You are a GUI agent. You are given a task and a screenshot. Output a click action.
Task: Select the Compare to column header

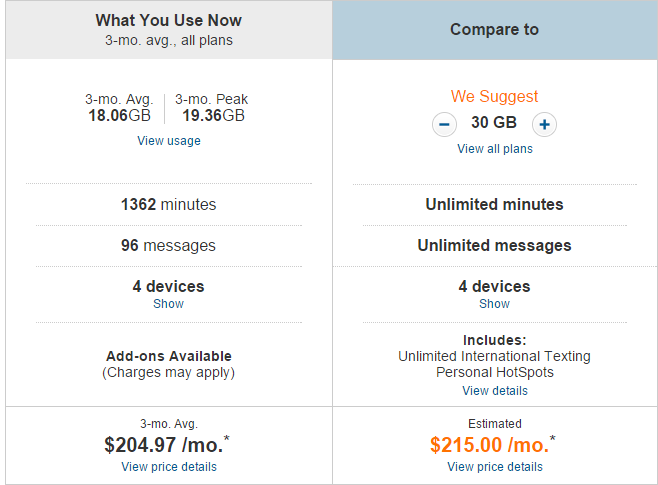[495, 30]
